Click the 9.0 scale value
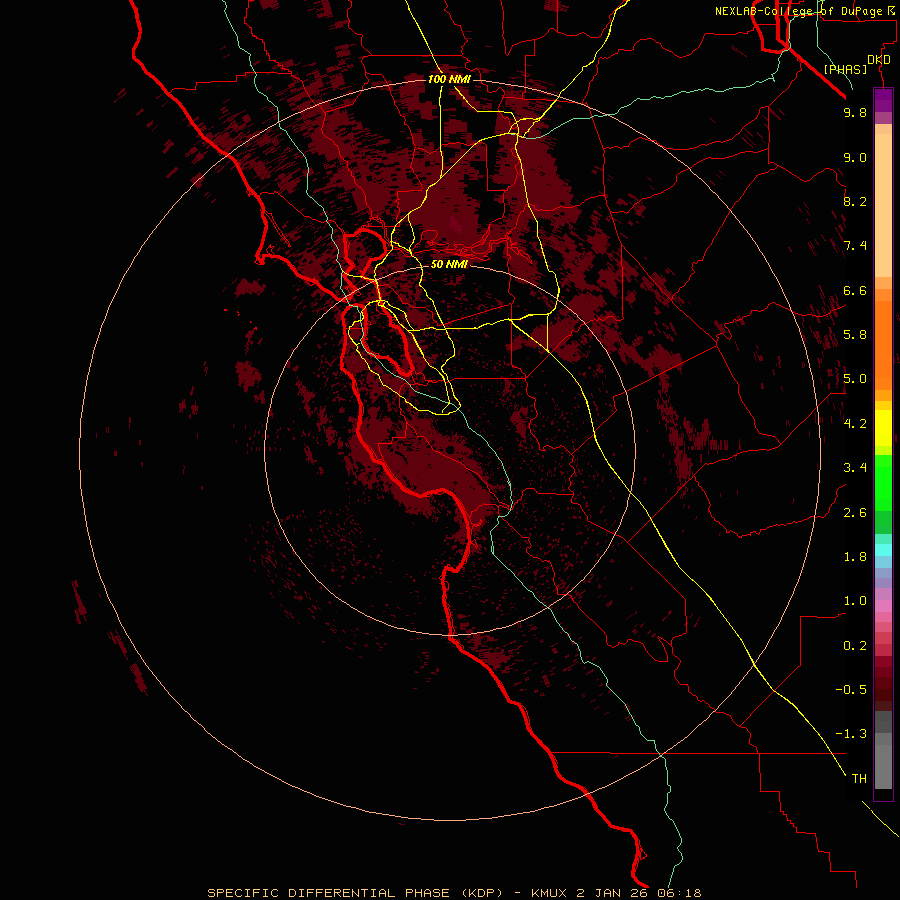The width and height of the screenshot is (900, 900). pyautogui.click(x=855, y=157)
